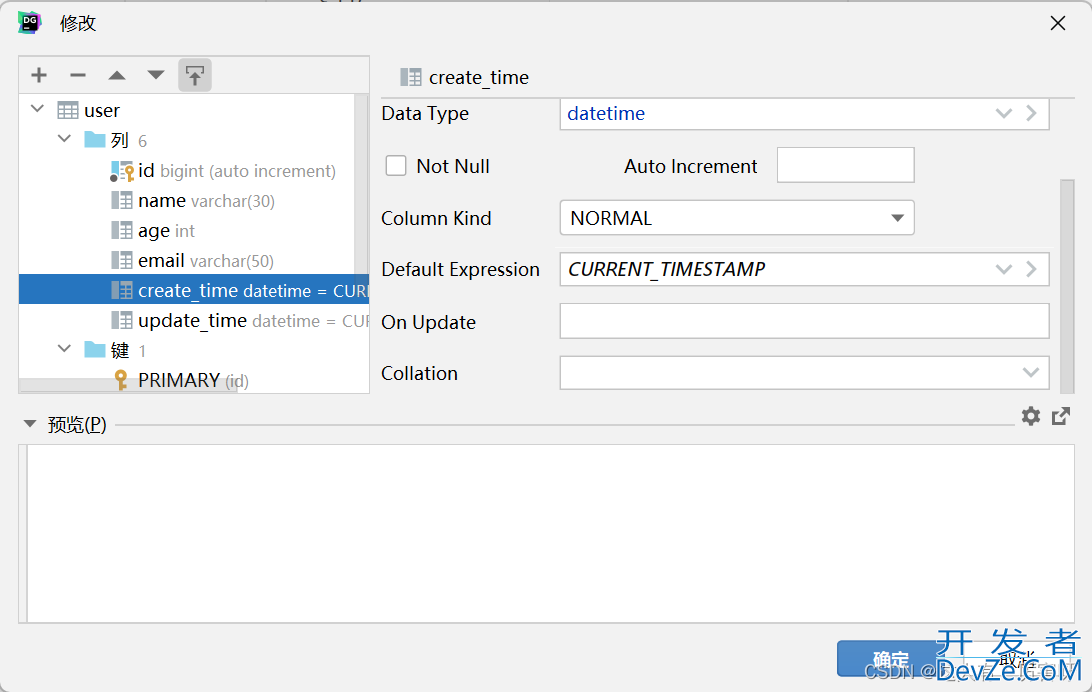Select the update_time datetime column
Screen dimensions: 1092x692
pos(194,320)
